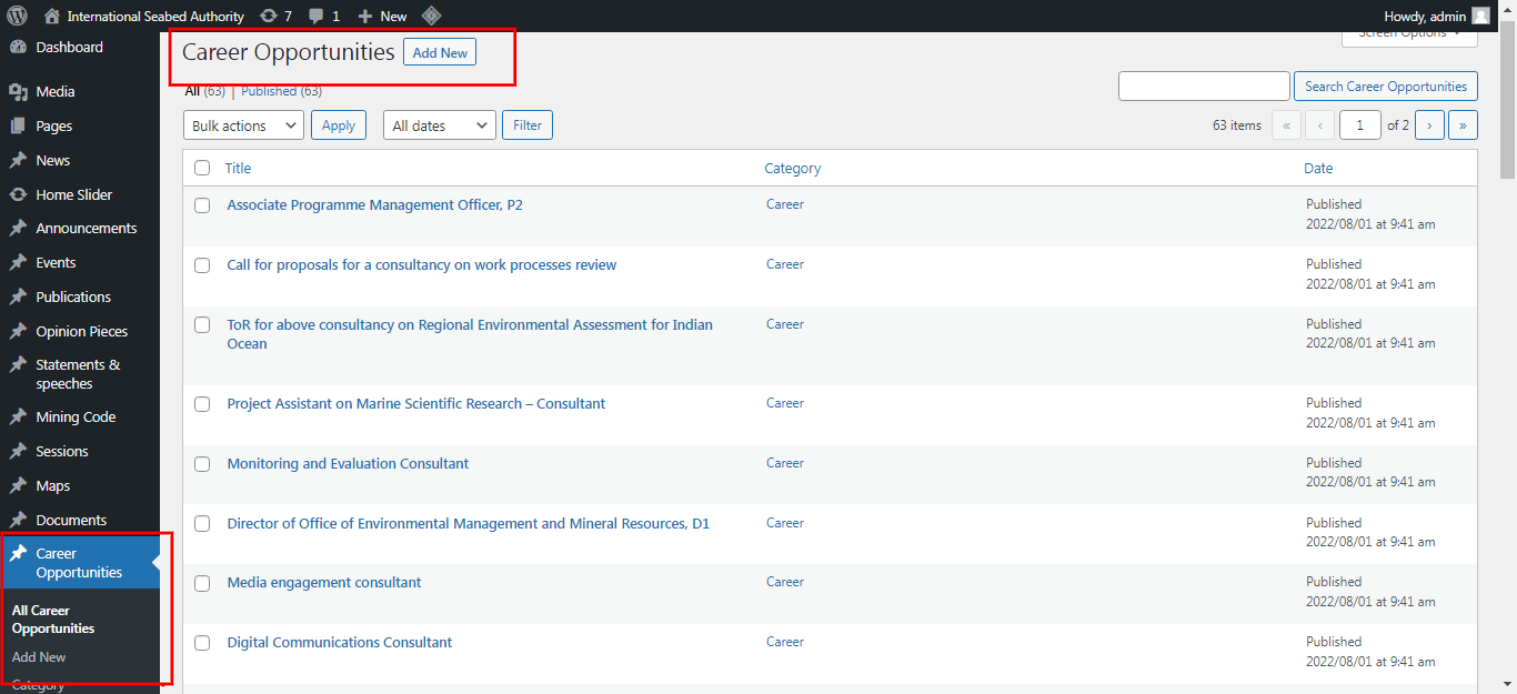Click the current page number field
The height and width of the screenshot is (694, 1517).
(1360, 125)
